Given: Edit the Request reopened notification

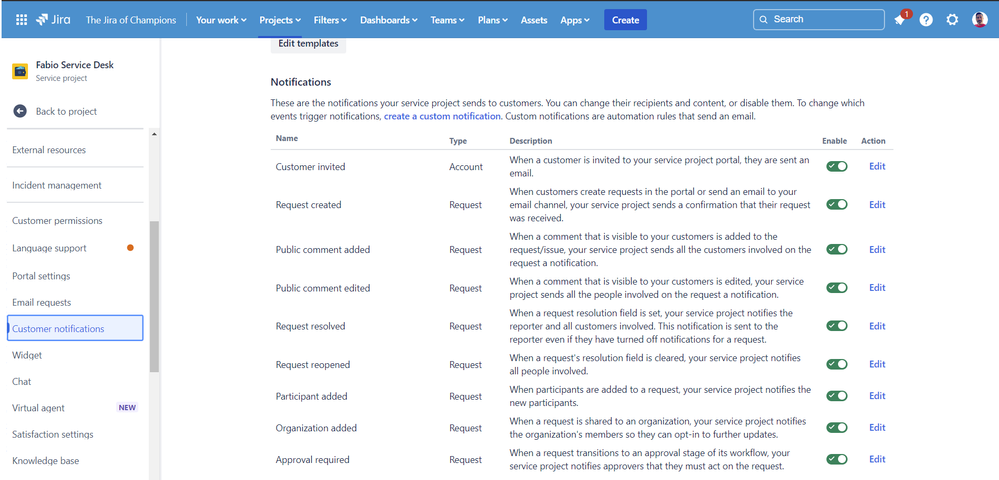Looking at the screenshot, I should tap(877, 364).
